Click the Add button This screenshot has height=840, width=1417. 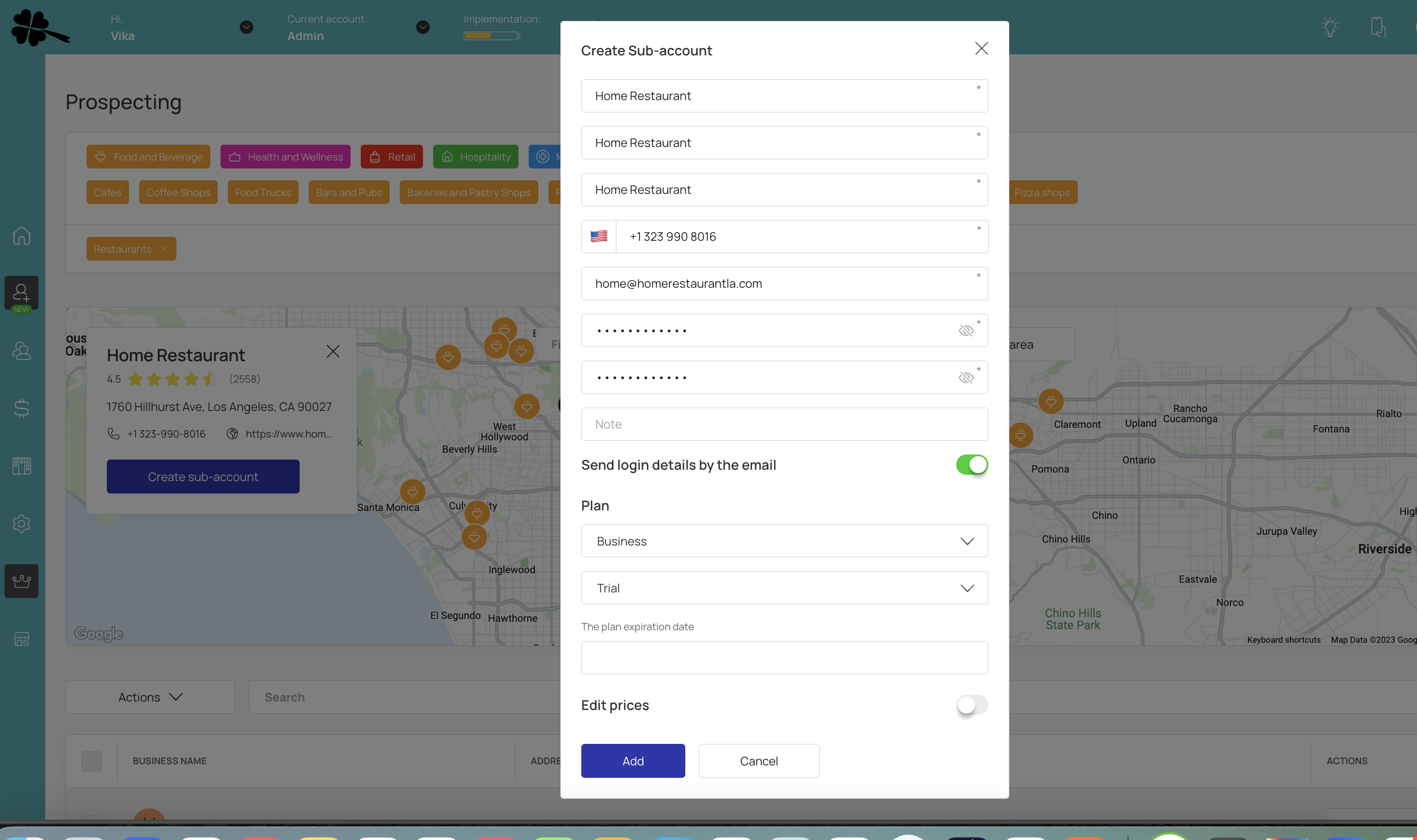pyautogui.click(x=632, y=761)
